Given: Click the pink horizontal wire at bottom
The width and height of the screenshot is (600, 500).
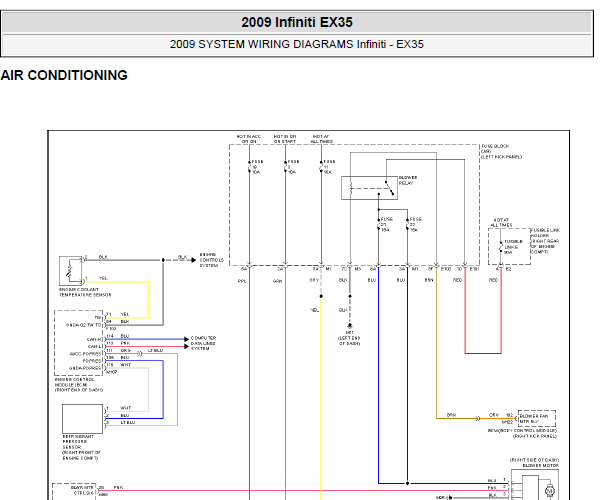Looking at the screenshot, I should click(302, 490).
